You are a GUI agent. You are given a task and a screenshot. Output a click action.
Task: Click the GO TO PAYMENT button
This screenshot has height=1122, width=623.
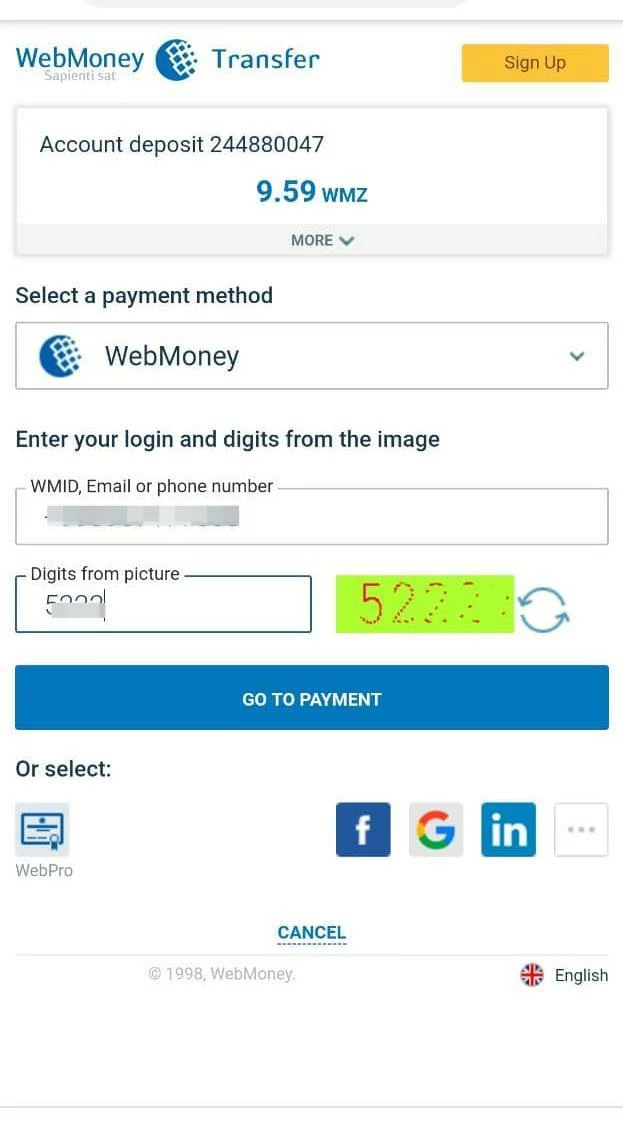click(312, 698)
